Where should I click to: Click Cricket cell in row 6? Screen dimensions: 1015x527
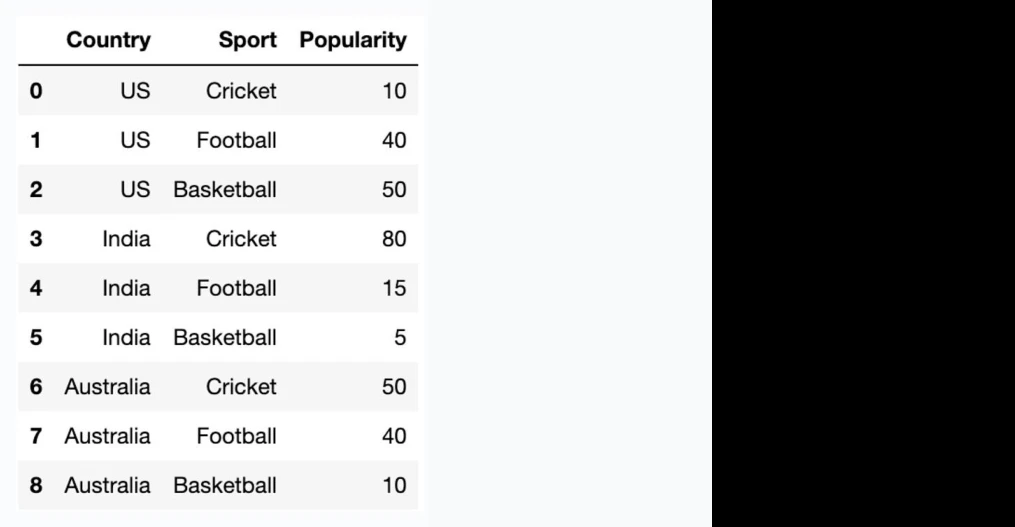point(241,387)
